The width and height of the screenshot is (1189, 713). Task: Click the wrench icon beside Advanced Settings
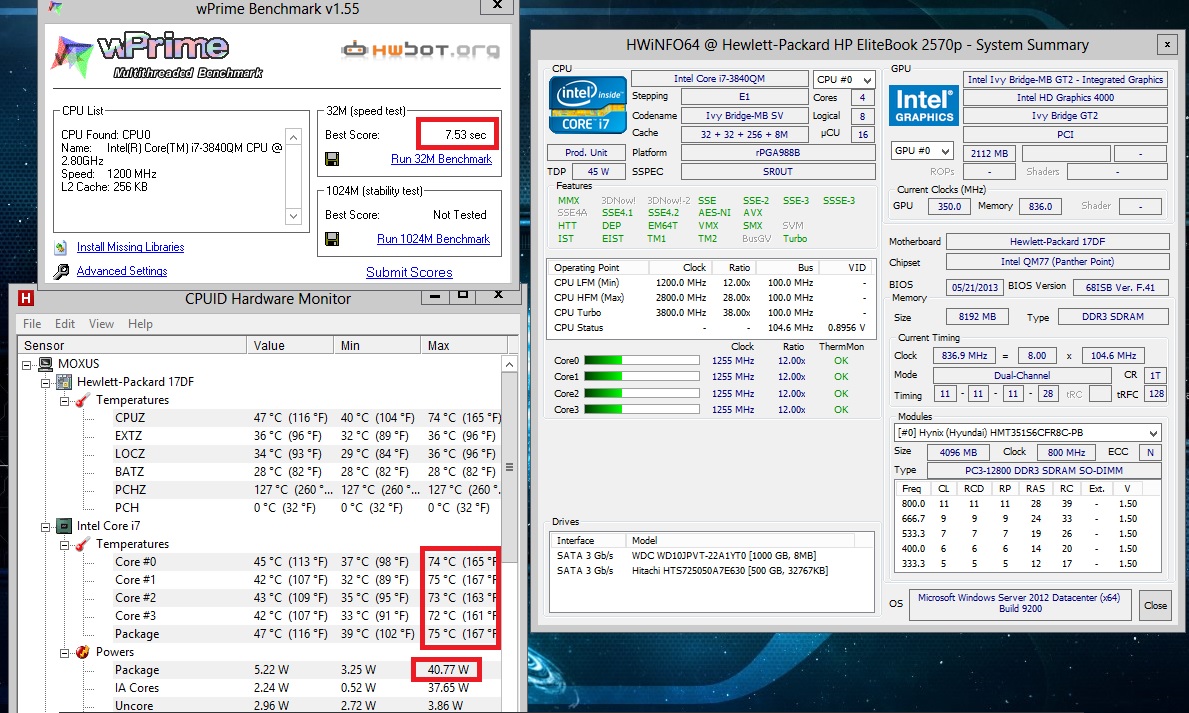click(x=61, y=272)
